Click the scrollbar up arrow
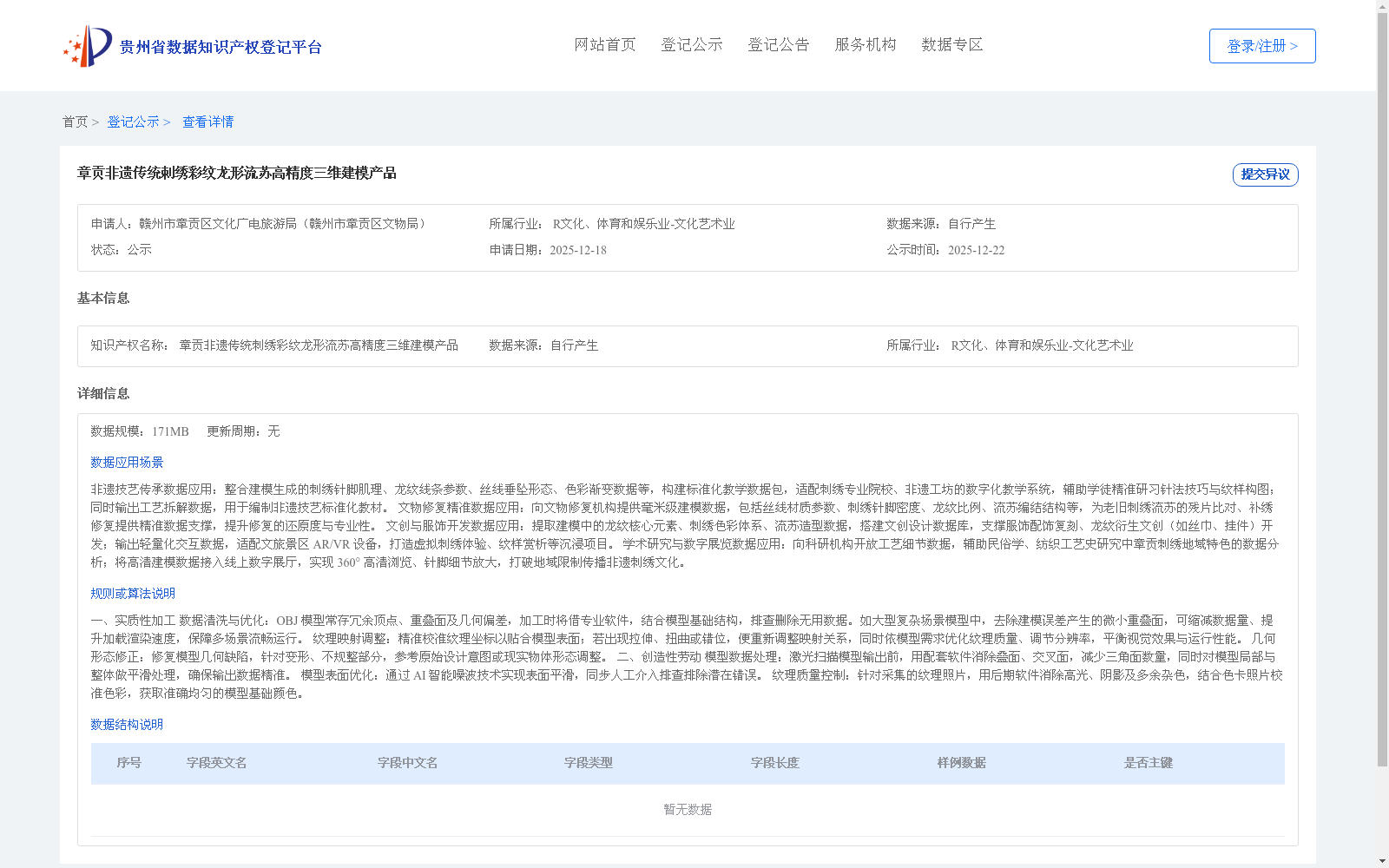Viewport: 1389px width, 868px height. click(x=1382, y=5)
